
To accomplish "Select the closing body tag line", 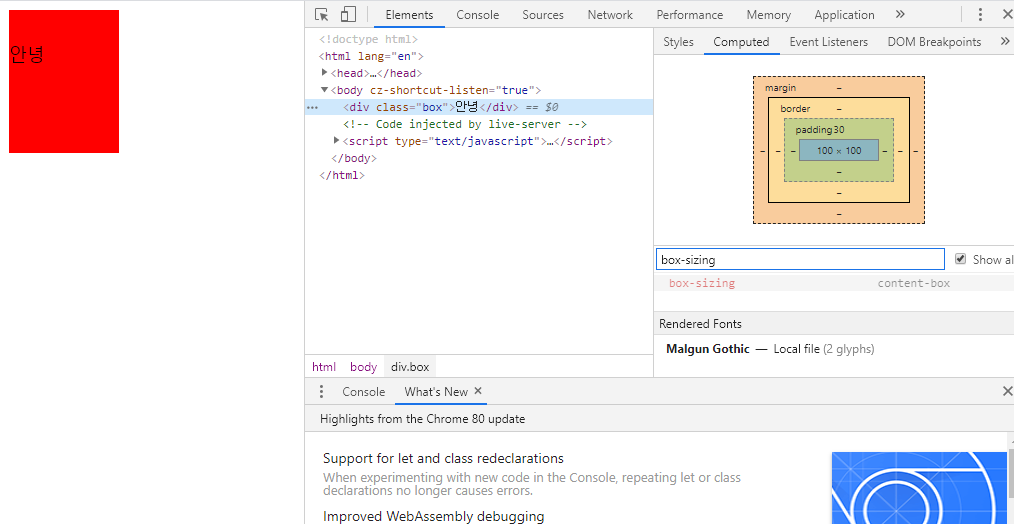I will [x=353, y=158].
